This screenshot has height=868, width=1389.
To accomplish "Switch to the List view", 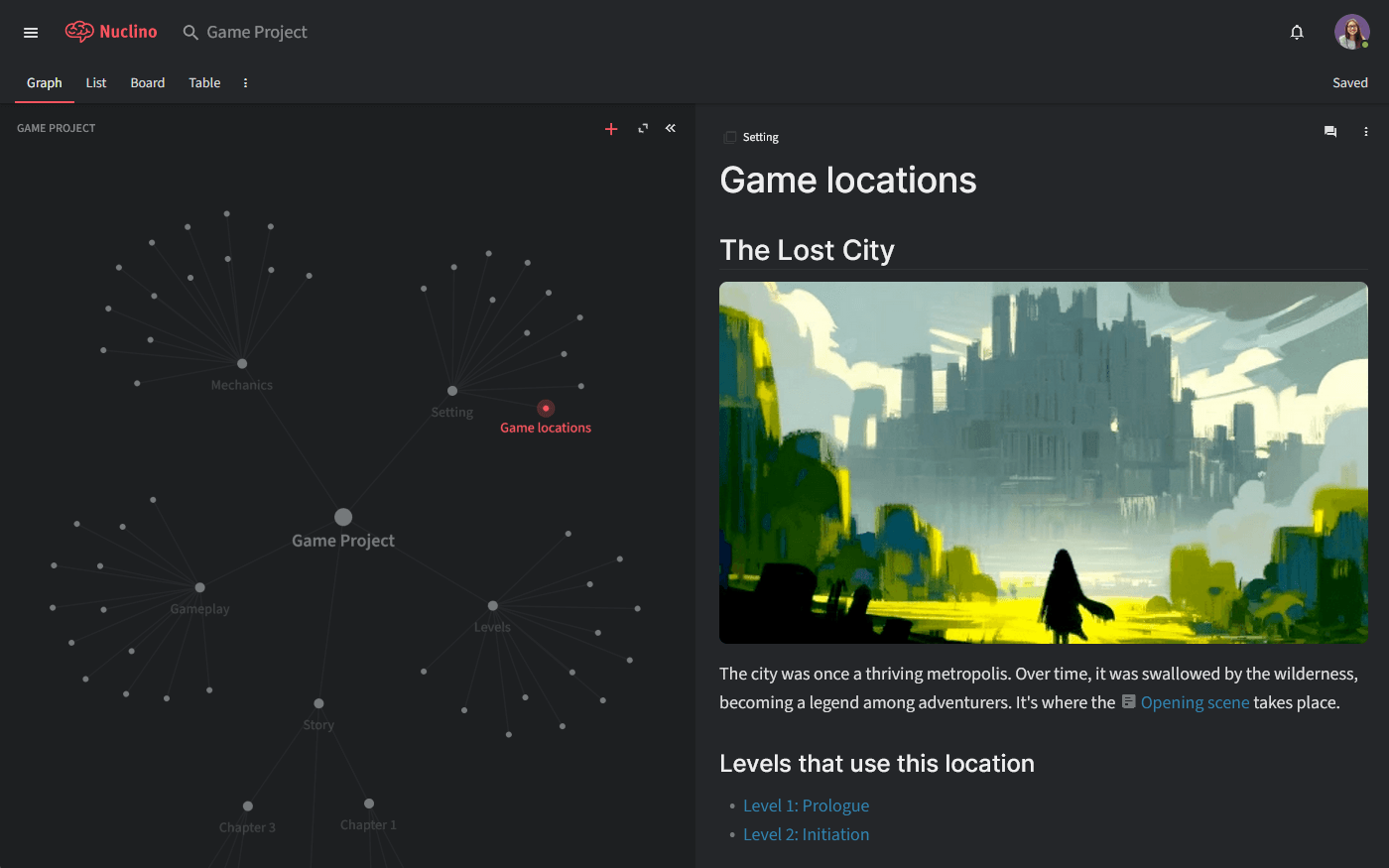I will [95, 82].
